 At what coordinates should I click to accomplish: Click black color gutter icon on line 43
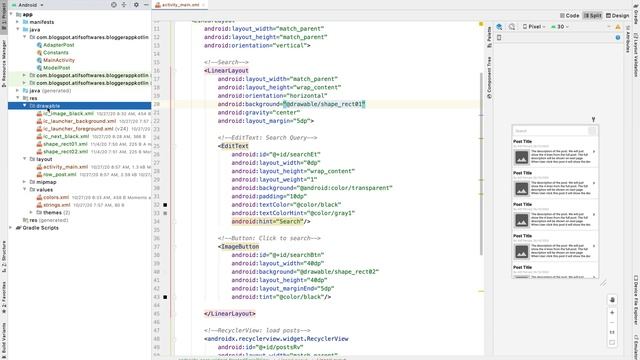(165, 297)
